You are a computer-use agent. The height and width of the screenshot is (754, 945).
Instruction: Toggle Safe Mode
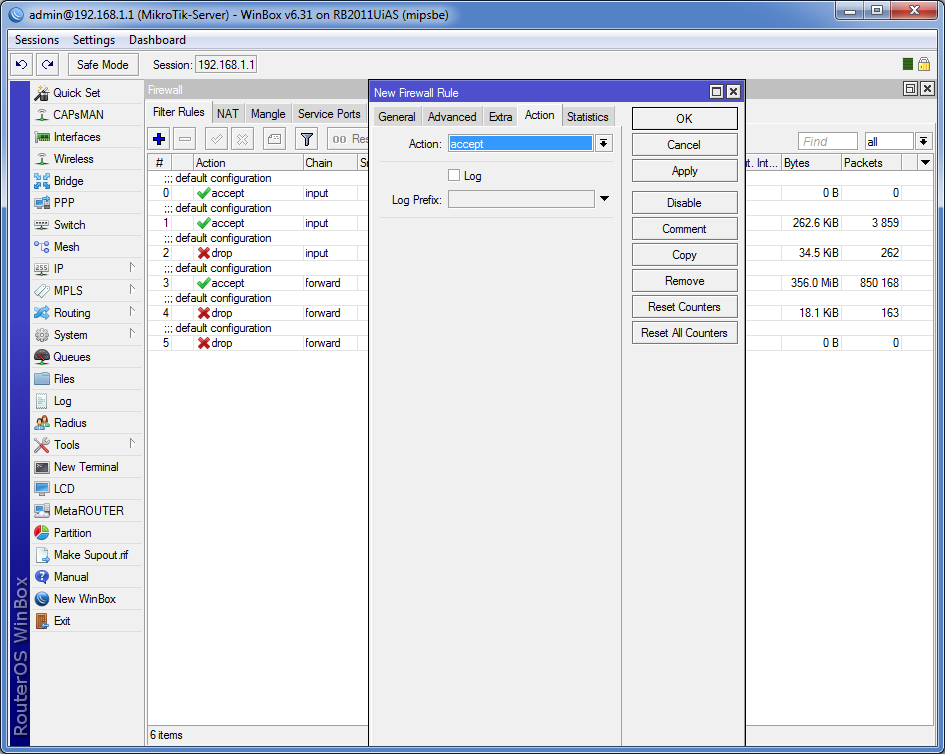click(x=103, y=64)
